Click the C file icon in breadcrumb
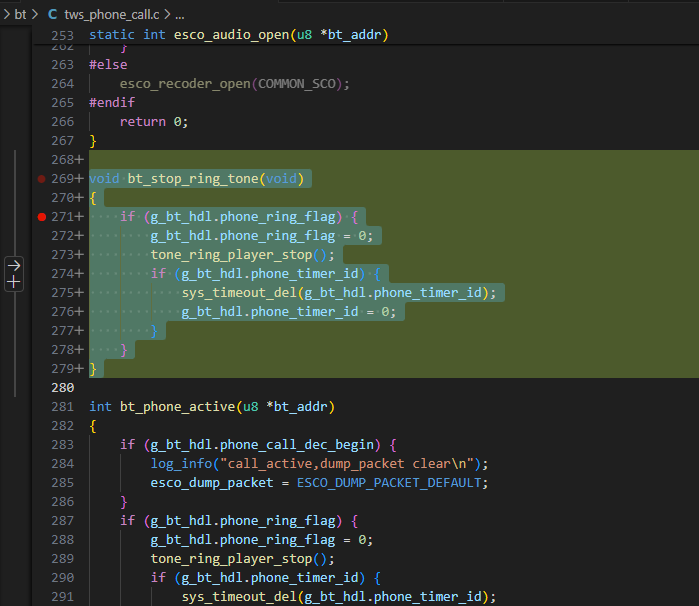Viewport: 699px width, 606px height. pyautogui.click(x=53, y=14)
